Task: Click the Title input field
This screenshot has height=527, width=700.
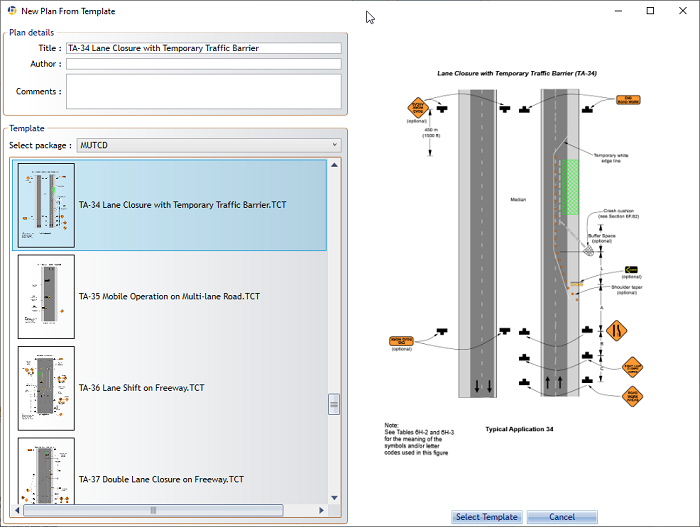Action: (x=203, y=48)
